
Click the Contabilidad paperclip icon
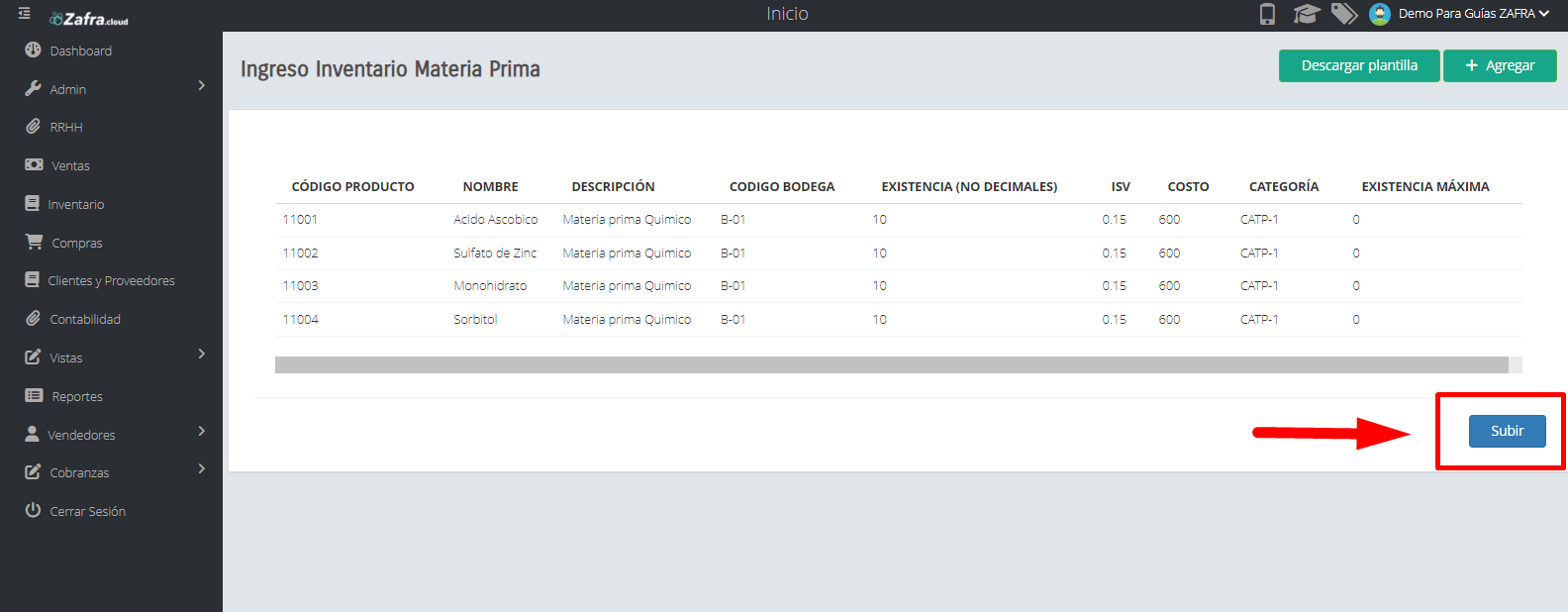click(33, 318)
